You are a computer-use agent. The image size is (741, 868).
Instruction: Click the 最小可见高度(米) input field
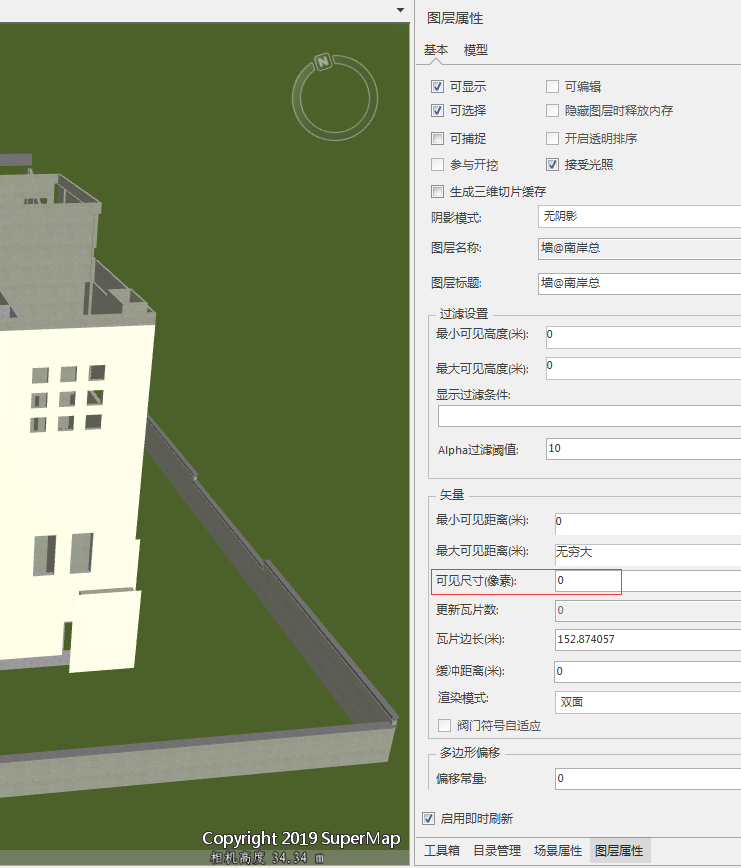[x=643, y=337]
